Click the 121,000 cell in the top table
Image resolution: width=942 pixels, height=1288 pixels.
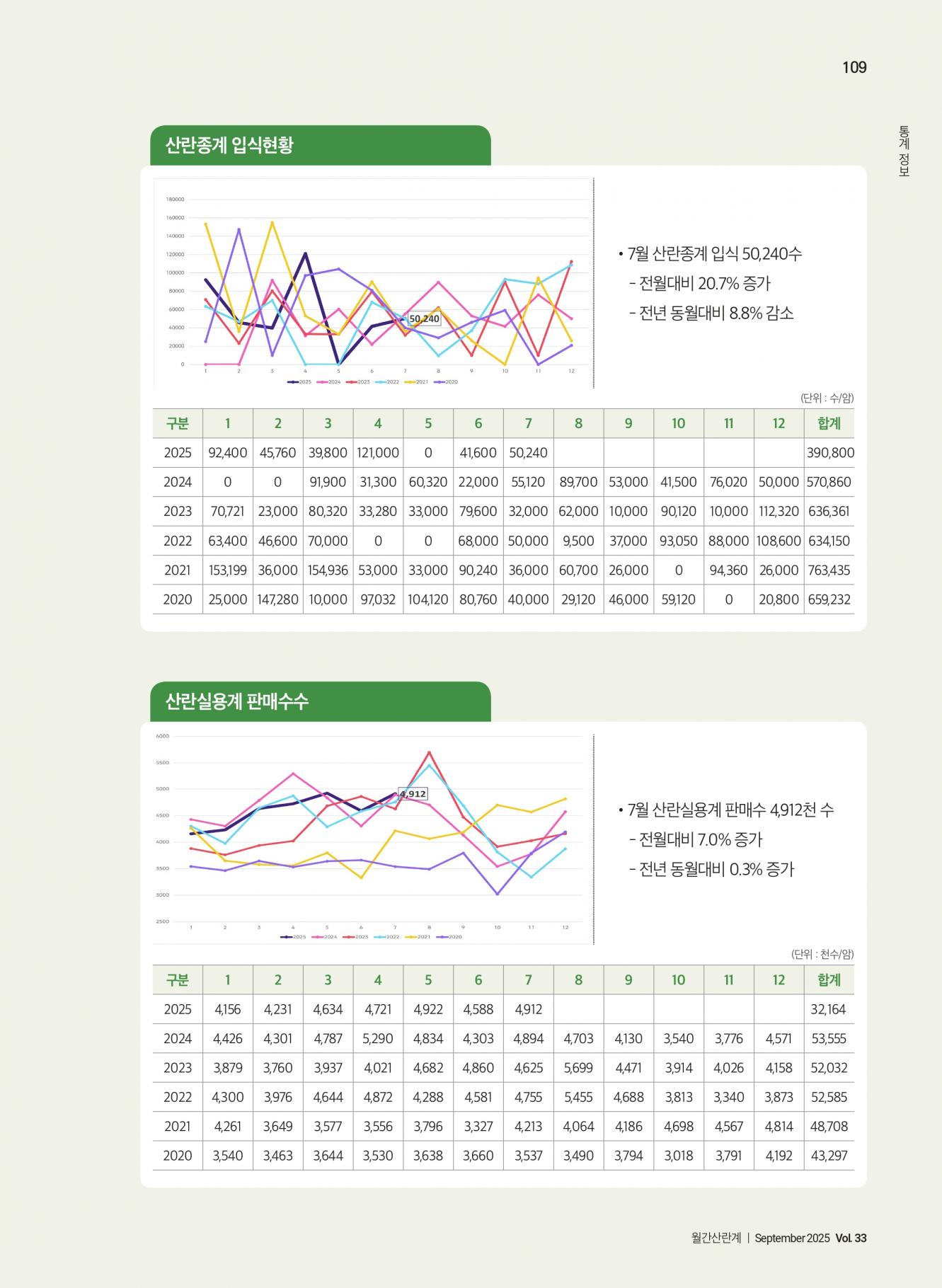378,453
